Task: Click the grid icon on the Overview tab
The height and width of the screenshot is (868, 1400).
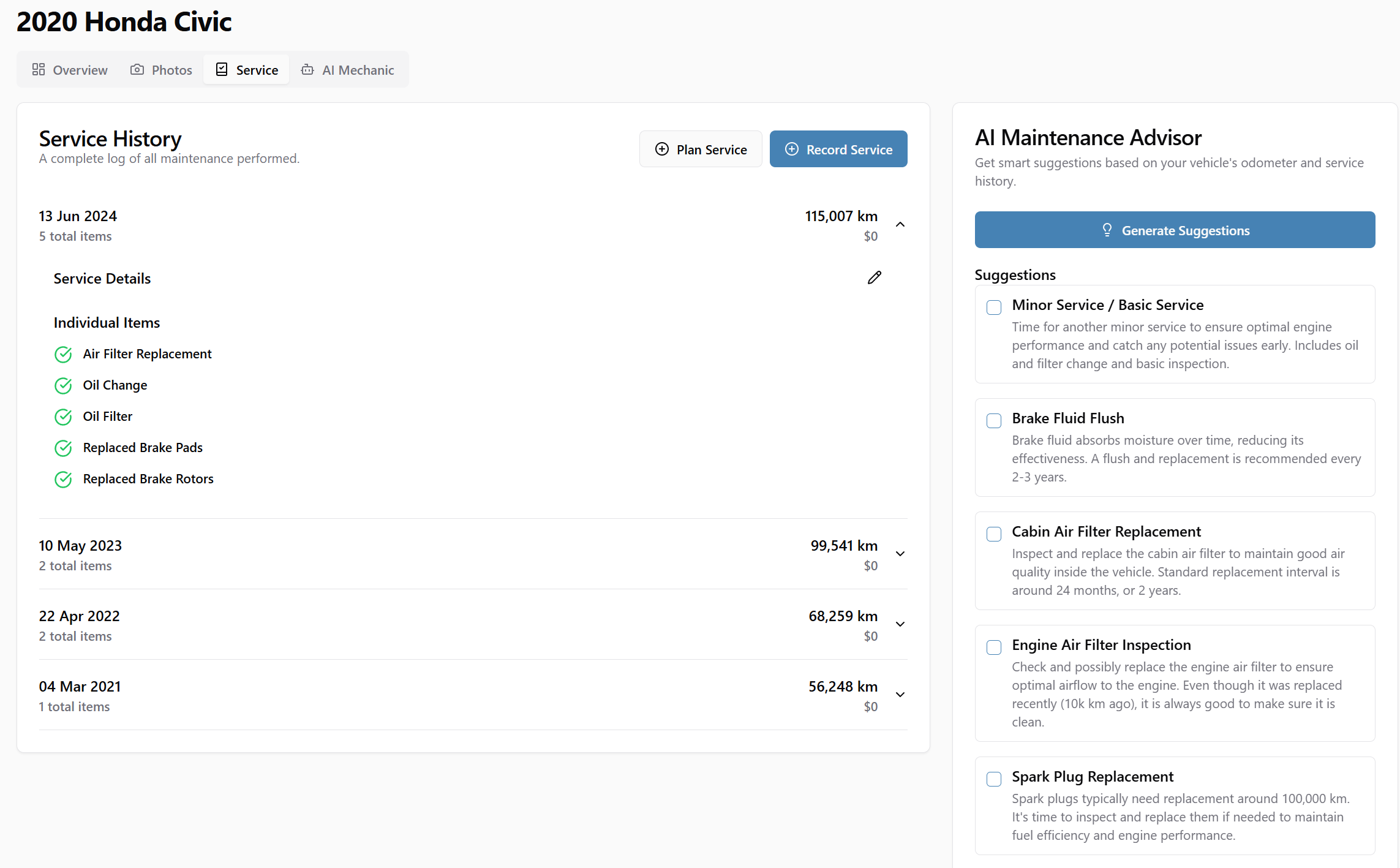Action: (x=39, y=70)
